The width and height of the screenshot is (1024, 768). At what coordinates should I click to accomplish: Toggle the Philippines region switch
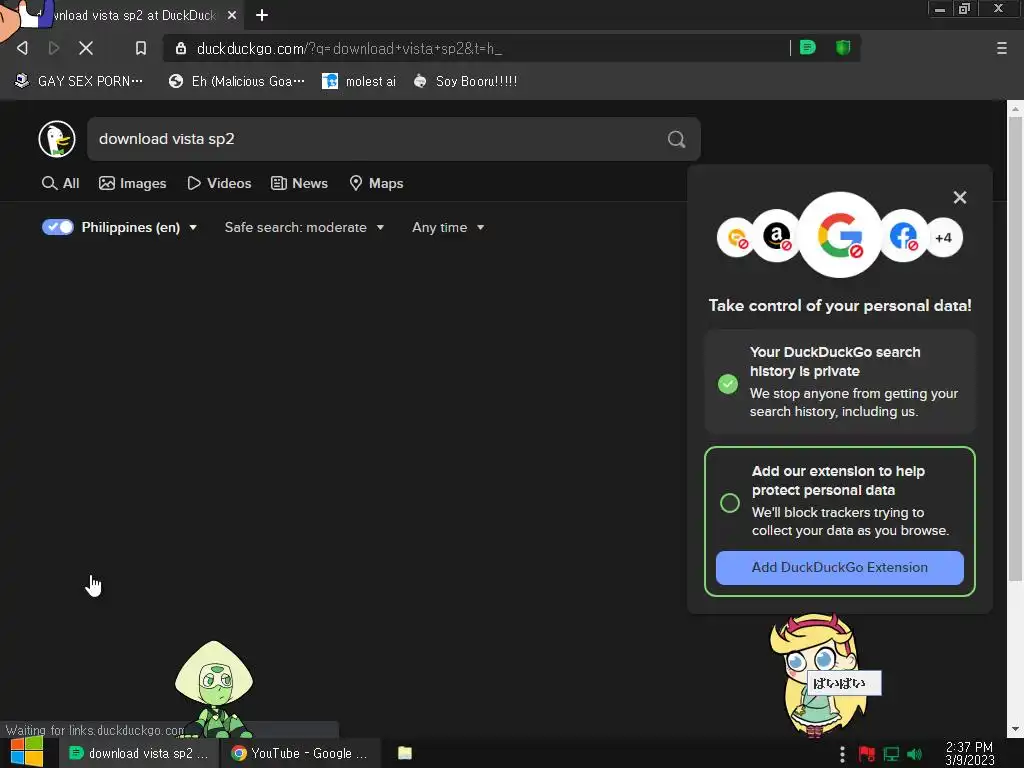(58, 227)
